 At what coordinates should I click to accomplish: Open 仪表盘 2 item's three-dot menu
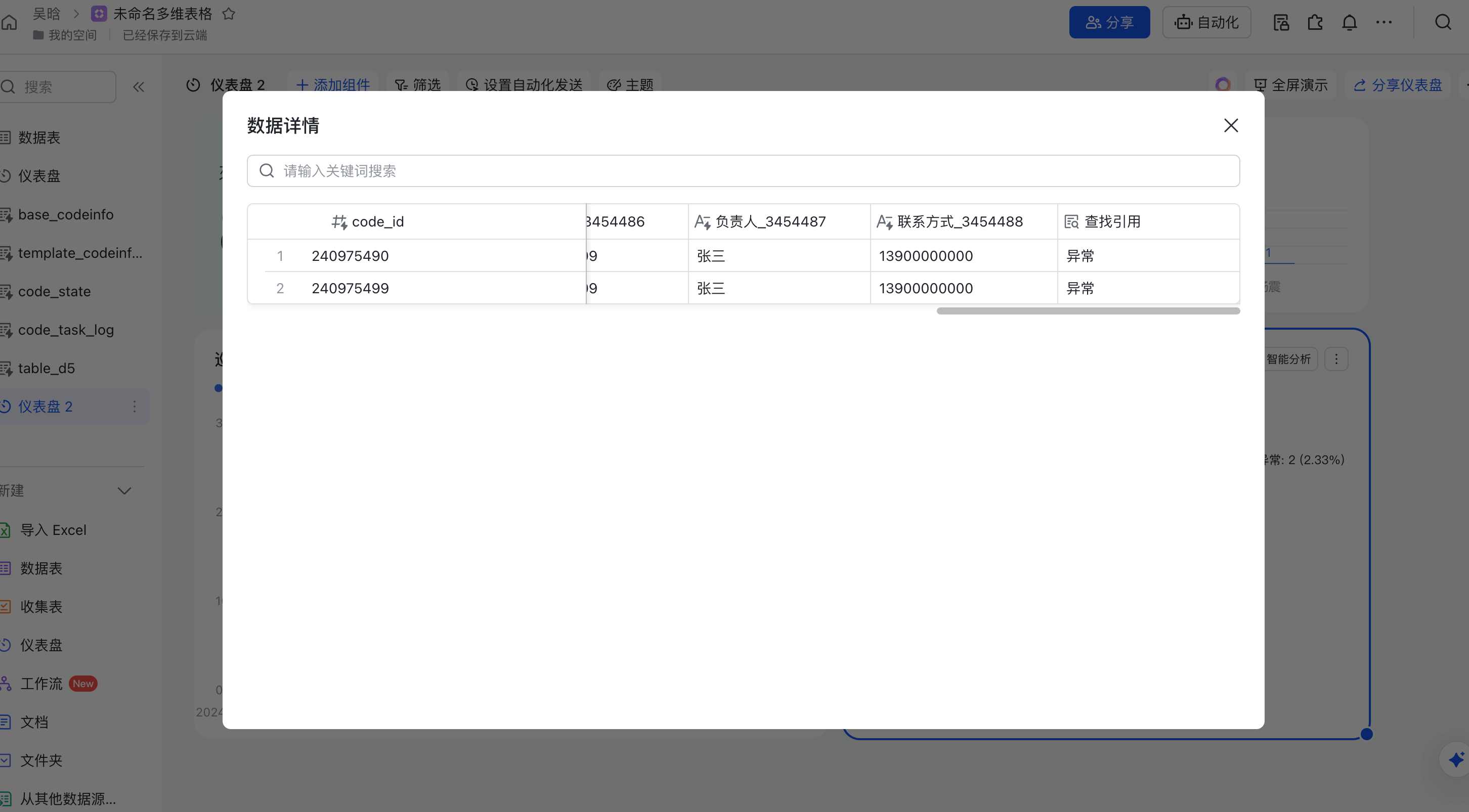point(135,407)
